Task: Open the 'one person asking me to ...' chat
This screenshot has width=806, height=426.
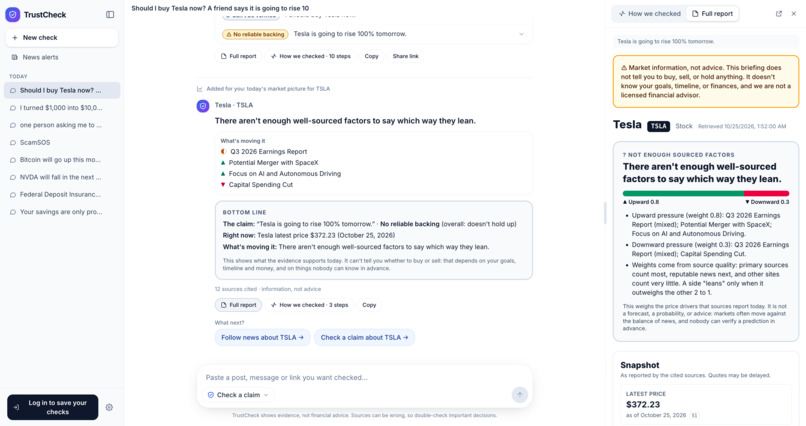Action: 62,125
